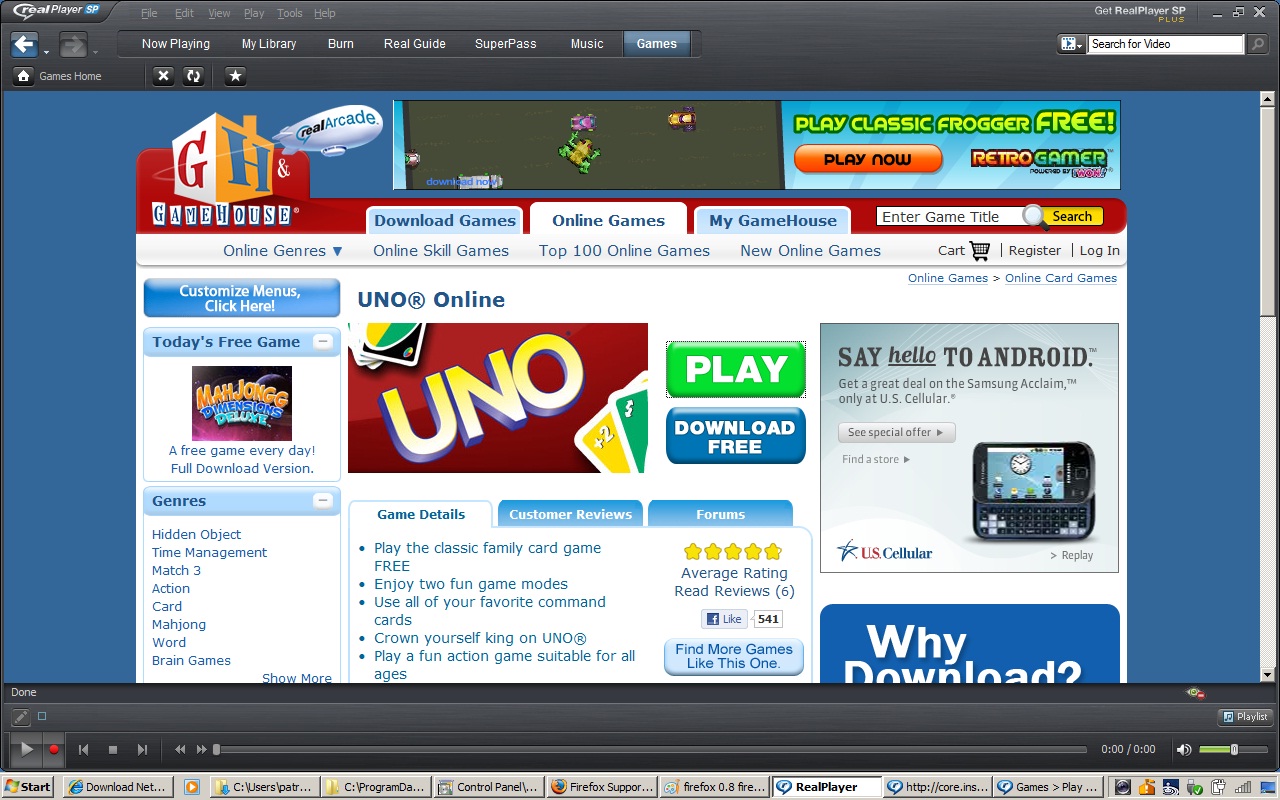Viewport: 1280px width, 800px height.
Task: Click the playback seek bar
Action: tap(650, 749)
